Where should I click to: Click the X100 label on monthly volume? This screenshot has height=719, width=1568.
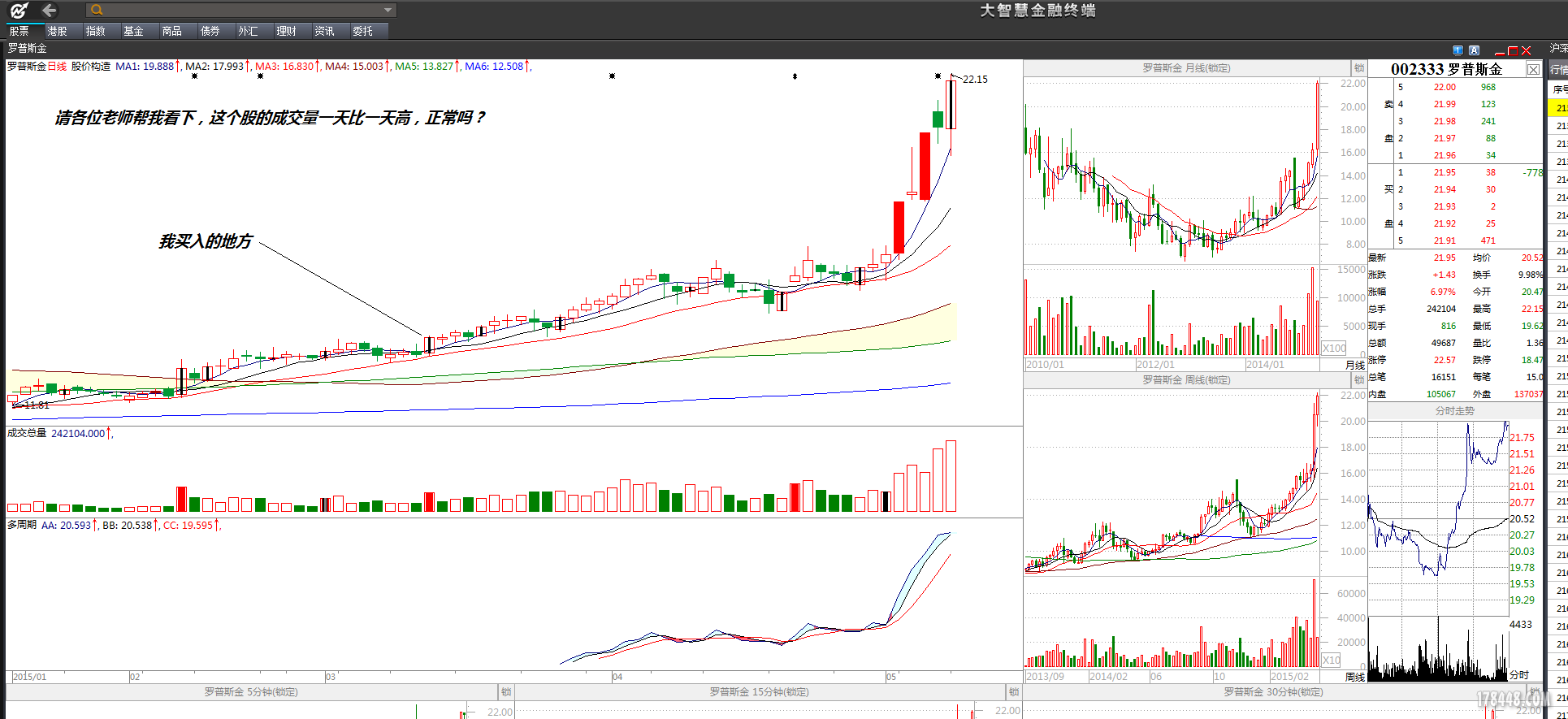pos(1334,349)
